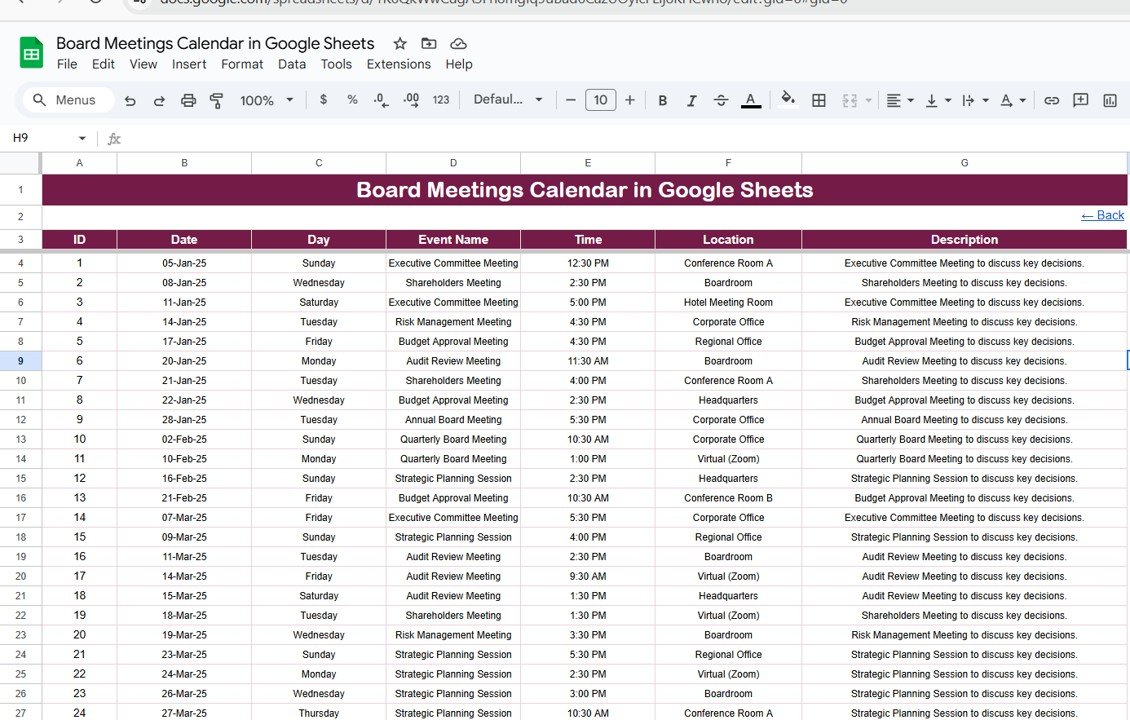Screen dimensions: 1130x720
Task: Toggle italic formatting
Action: pos(691,100)
